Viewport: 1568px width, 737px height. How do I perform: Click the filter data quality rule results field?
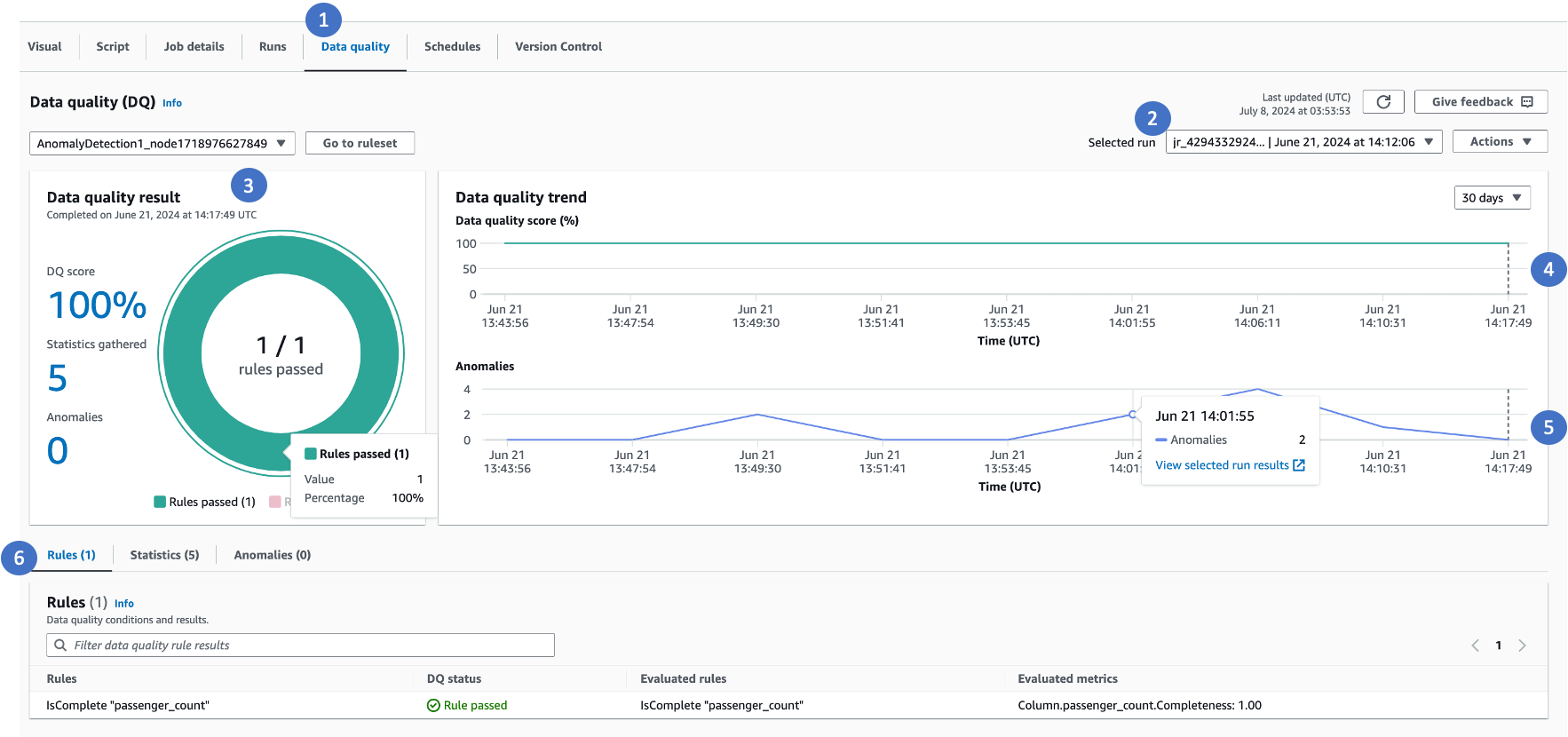[x=300, y=646]
